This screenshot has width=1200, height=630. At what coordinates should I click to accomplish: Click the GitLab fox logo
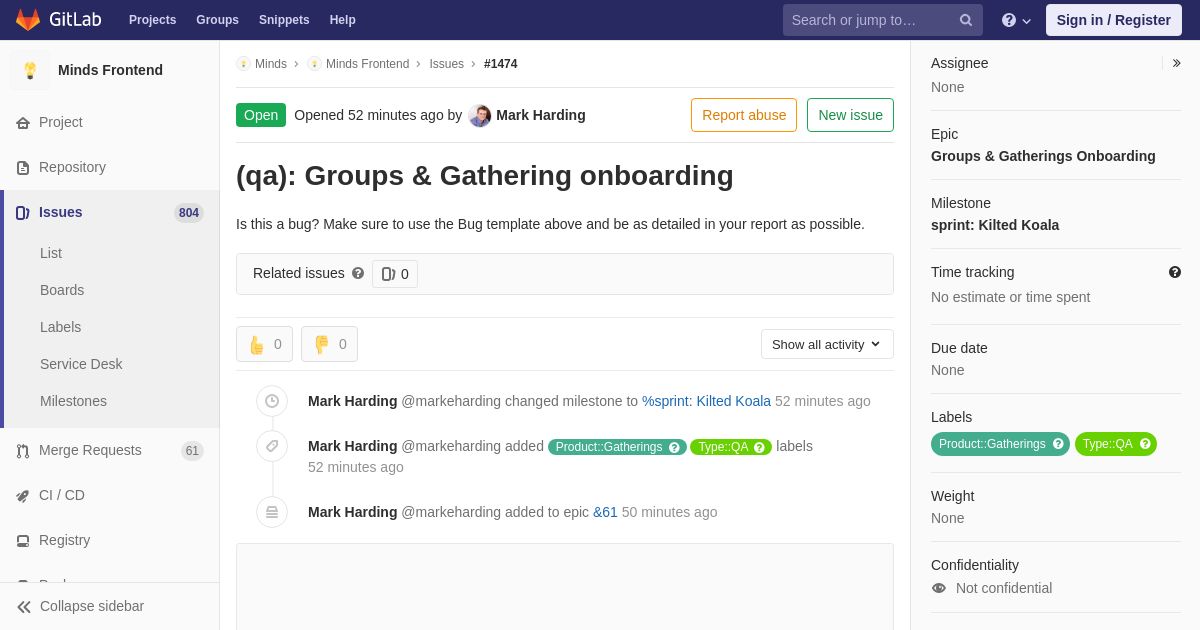coord(28,20)
